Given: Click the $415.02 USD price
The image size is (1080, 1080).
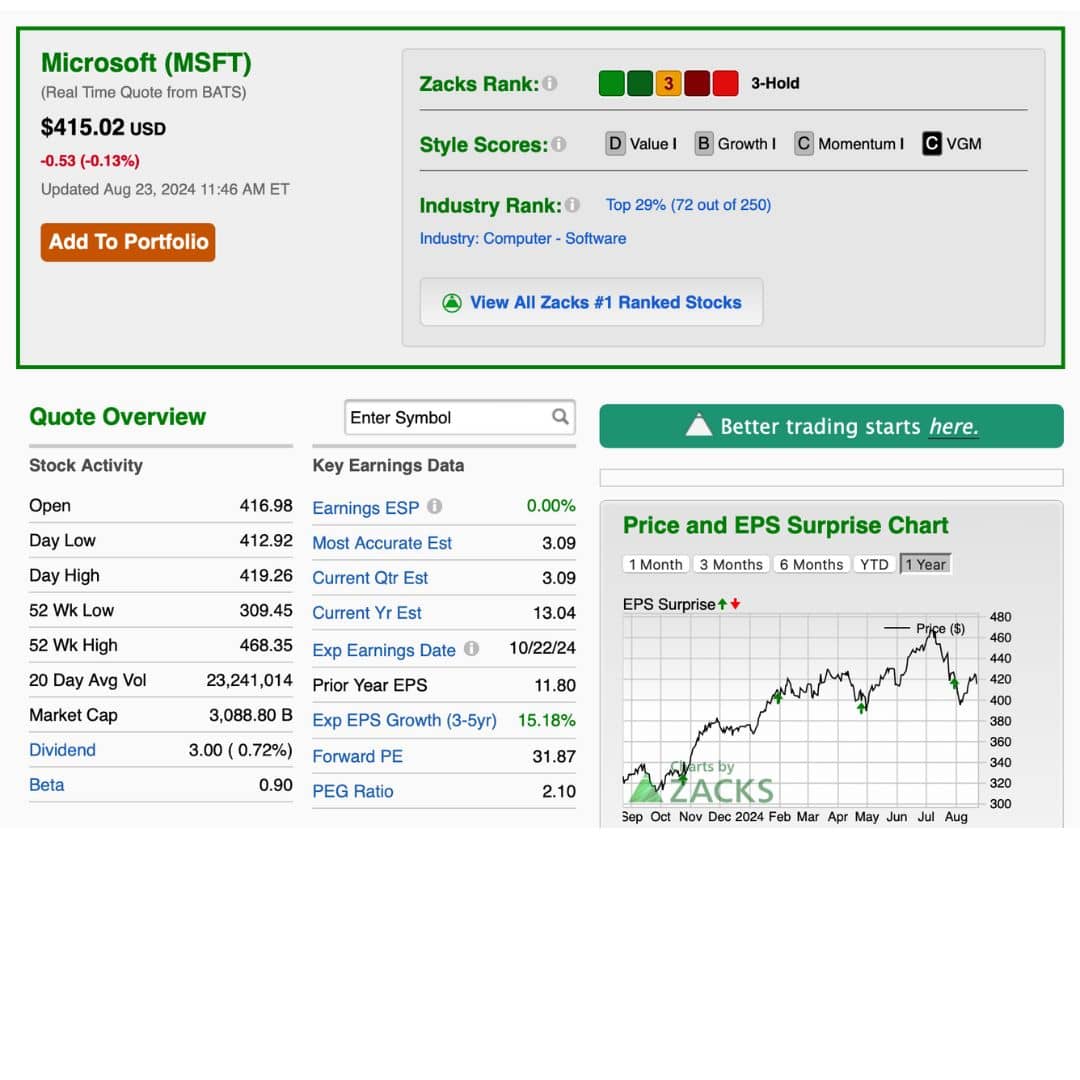Looking at the screenshot, I should coord(103,127).
